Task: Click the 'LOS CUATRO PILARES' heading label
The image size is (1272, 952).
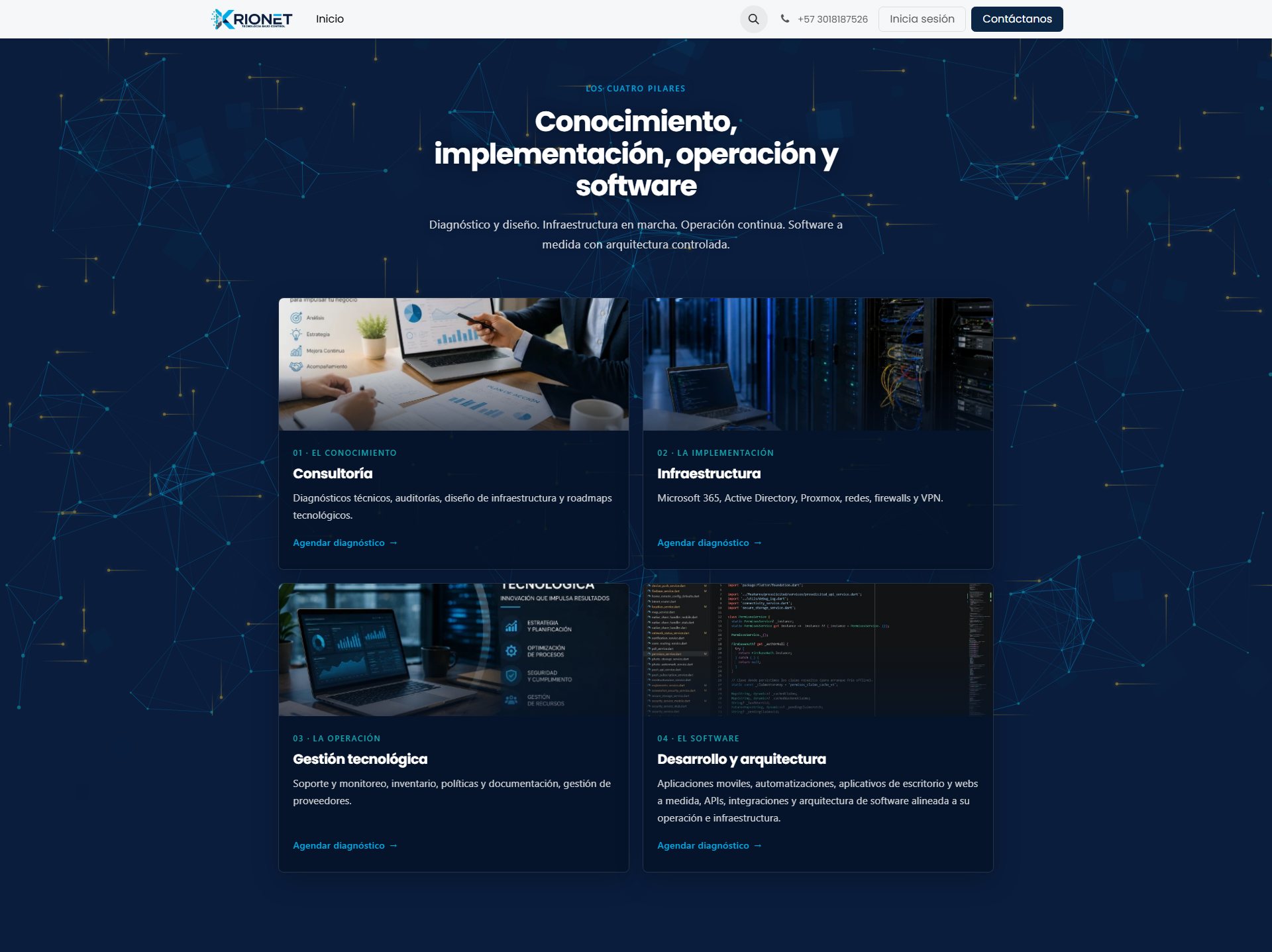Action: point(635,89)
